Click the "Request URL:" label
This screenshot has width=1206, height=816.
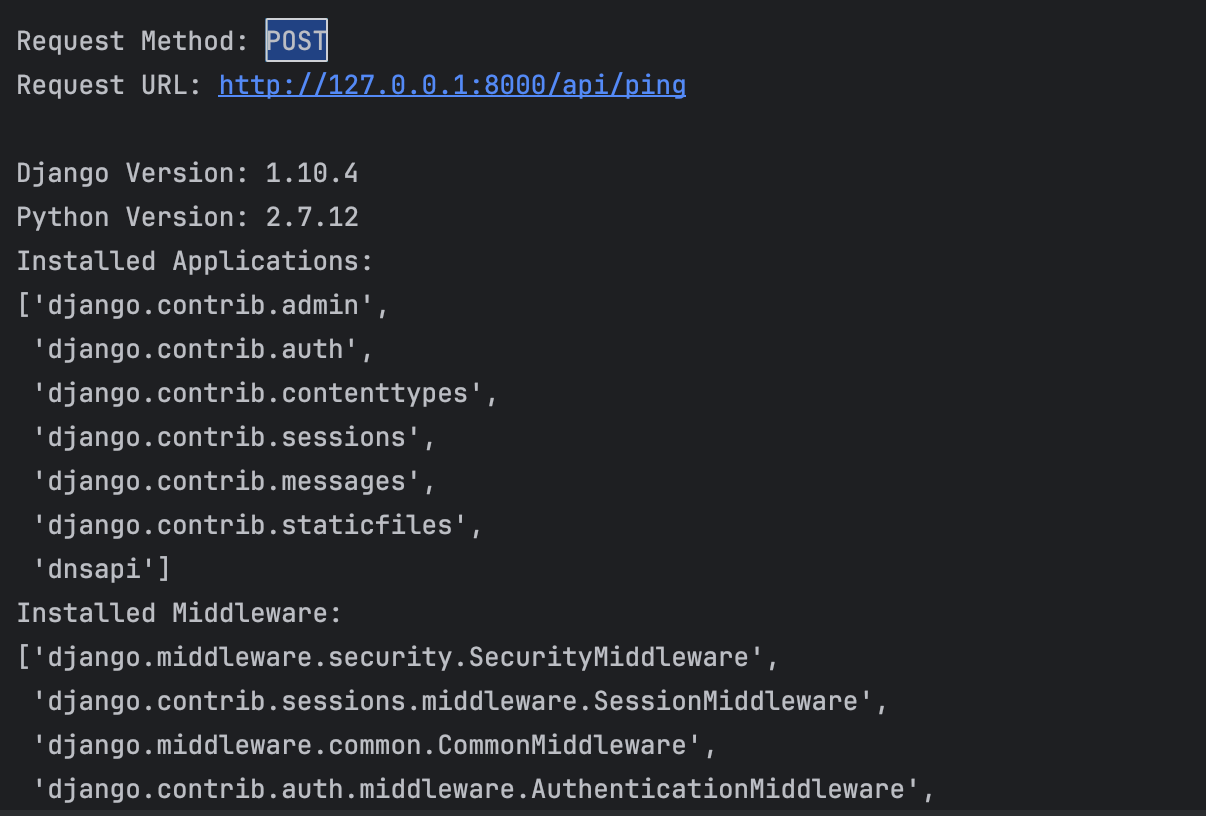coord(109,85)
